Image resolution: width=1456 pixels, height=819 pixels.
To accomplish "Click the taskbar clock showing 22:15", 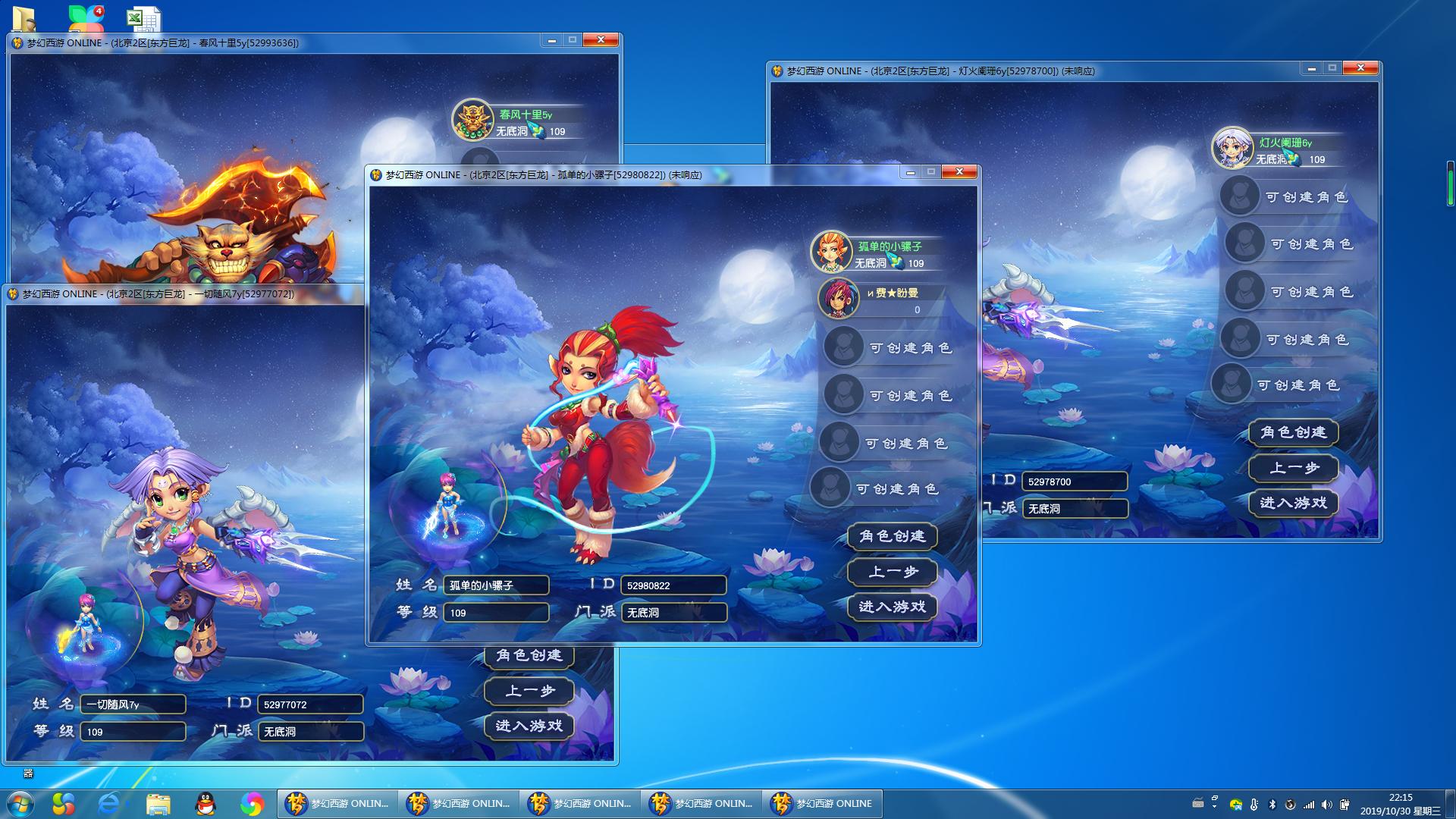I will tap(1400, 804).
